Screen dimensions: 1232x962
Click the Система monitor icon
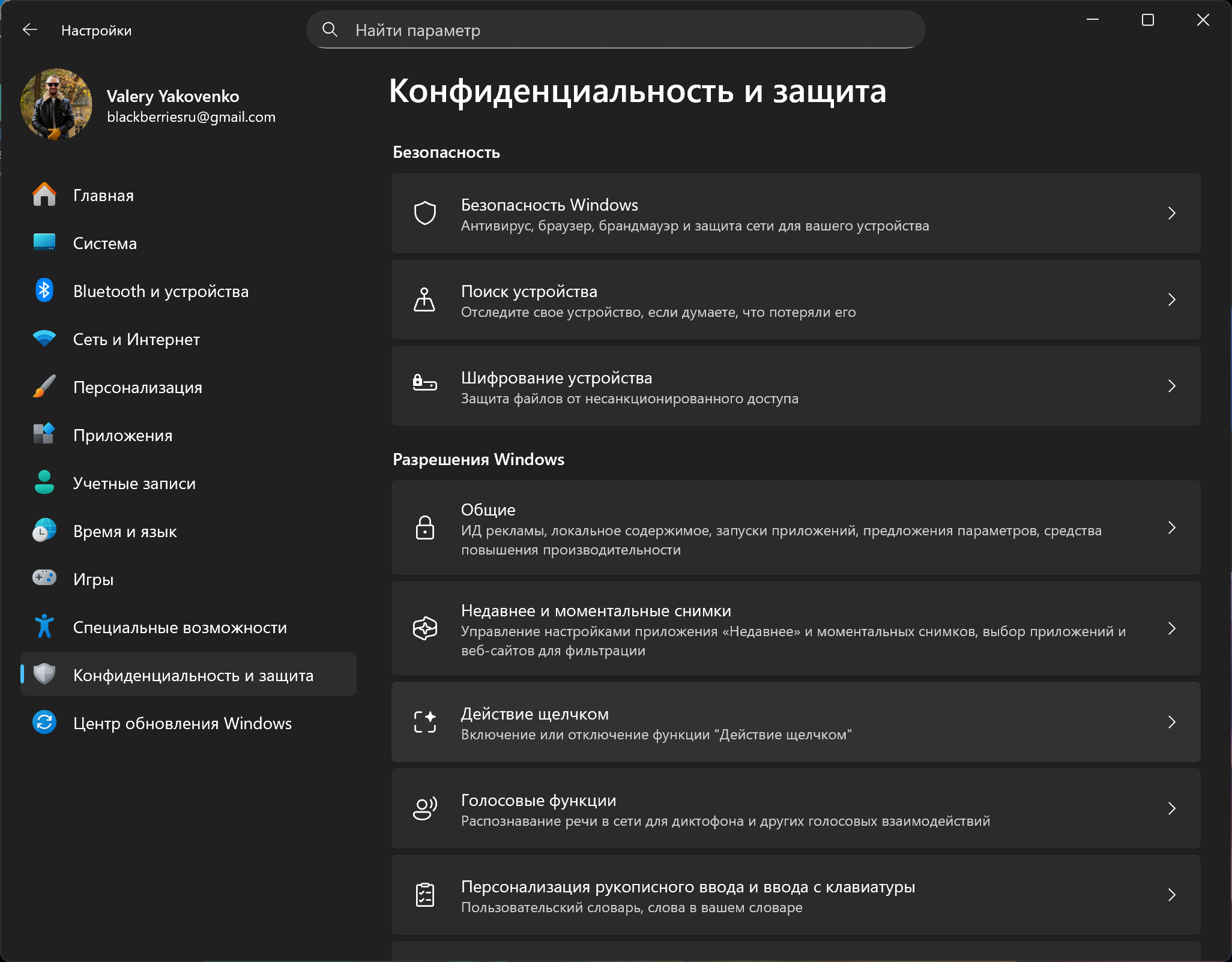(x=44, y=242)
